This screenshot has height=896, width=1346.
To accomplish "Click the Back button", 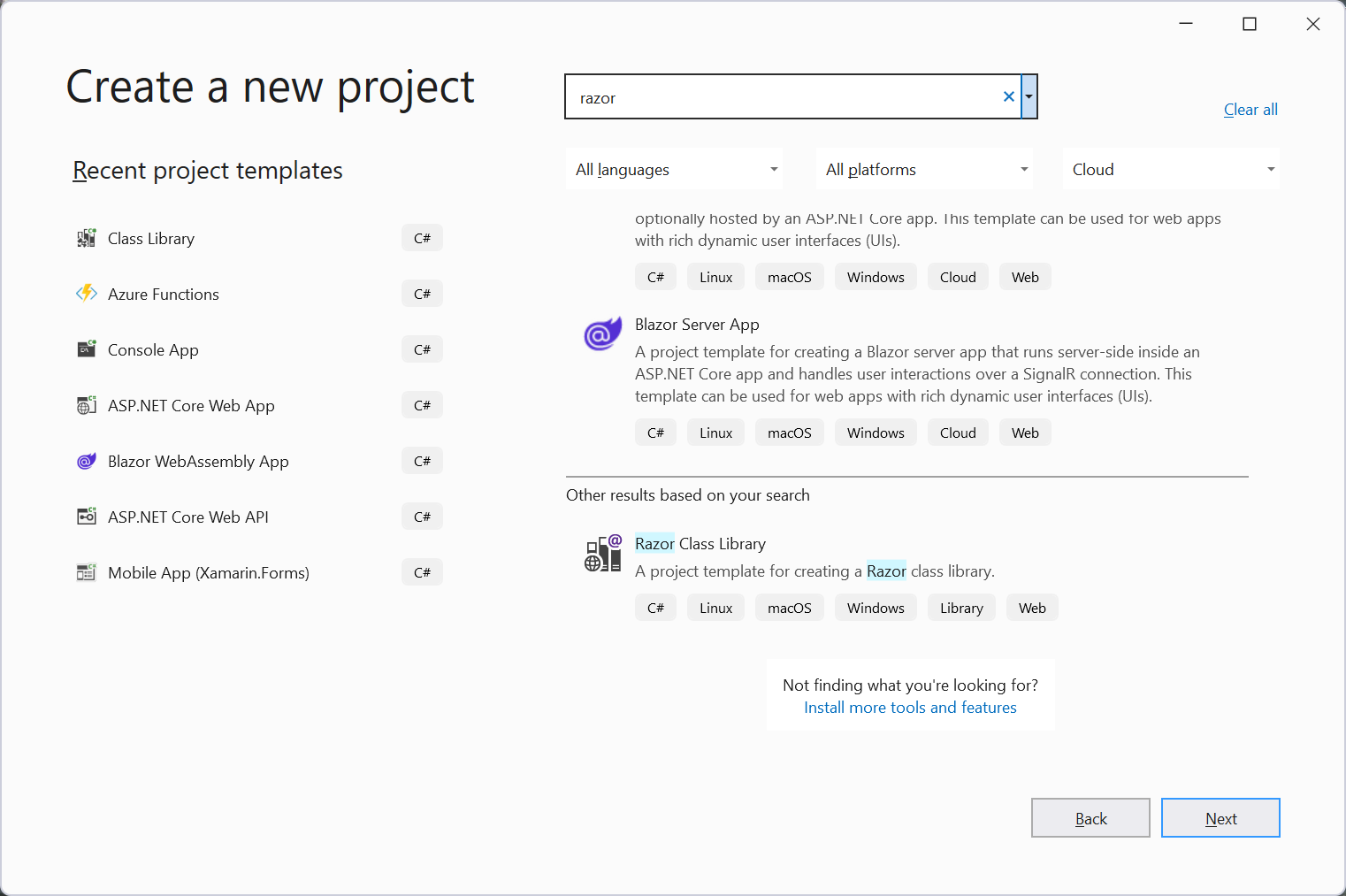I will click(1090, 817).
